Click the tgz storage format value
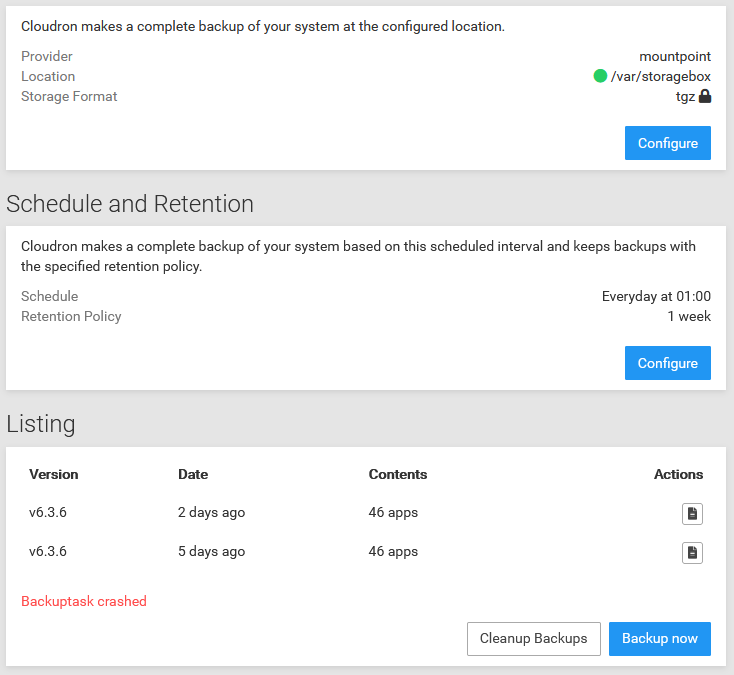 point(685,97)
